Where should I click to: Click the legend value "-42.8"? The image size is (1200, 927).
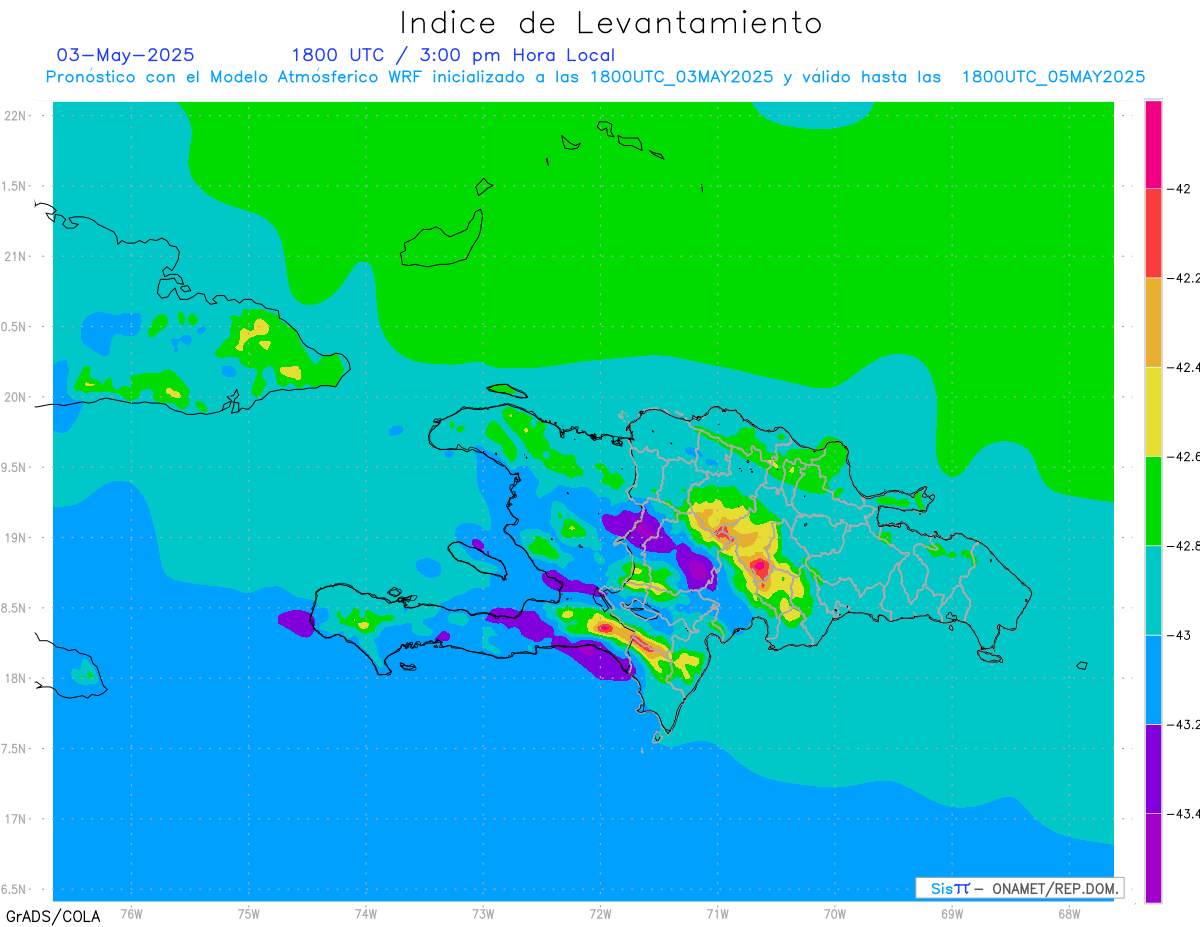click(1182, 545)
